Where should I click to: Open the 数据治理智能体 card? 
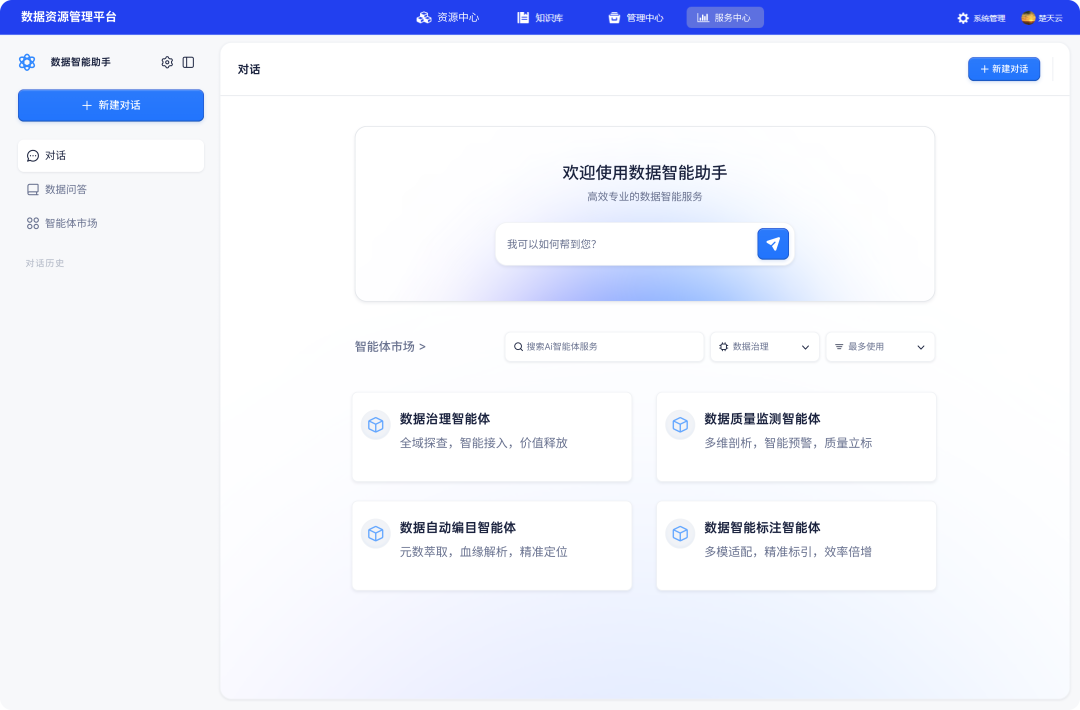pos(492,437)
